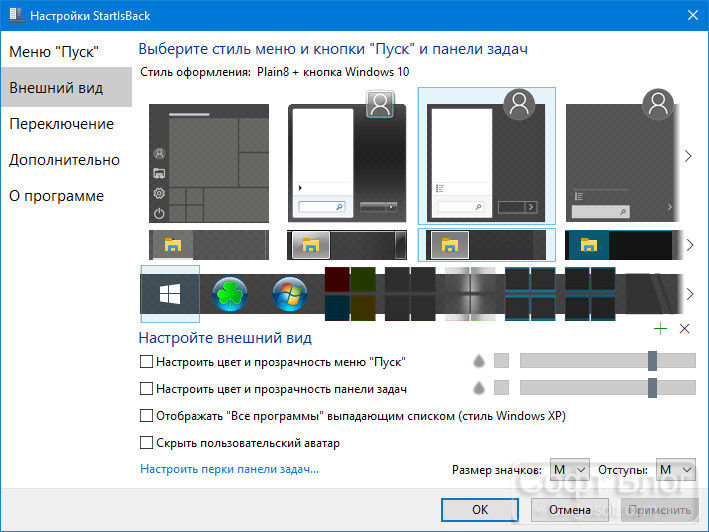This screenshot has height=532, width=709.
Task: Click the OK button
Action: tap(480, 510)
